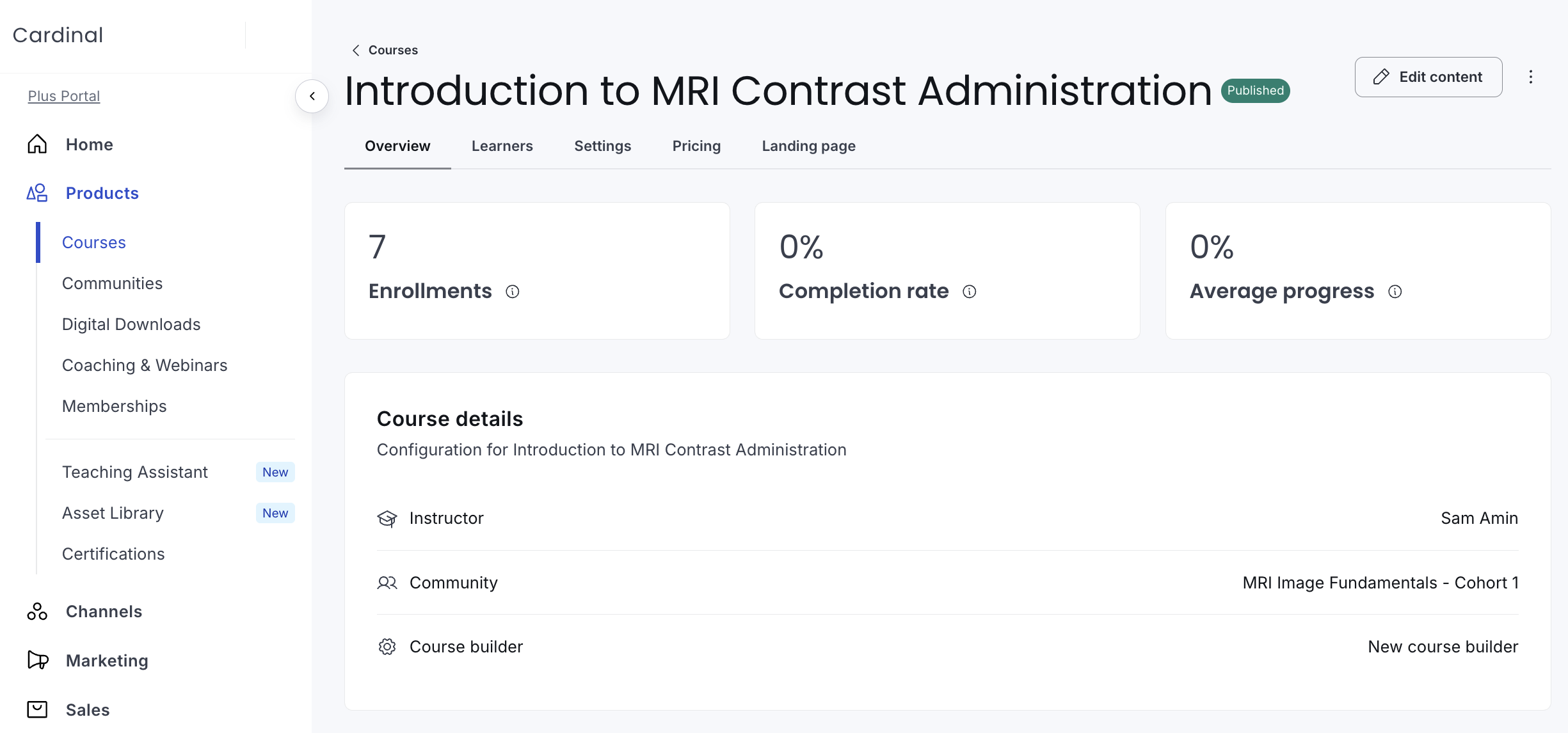The image size is (1568, 733).
Task: Click the New badge beside Asset Library
Action: 275,513
